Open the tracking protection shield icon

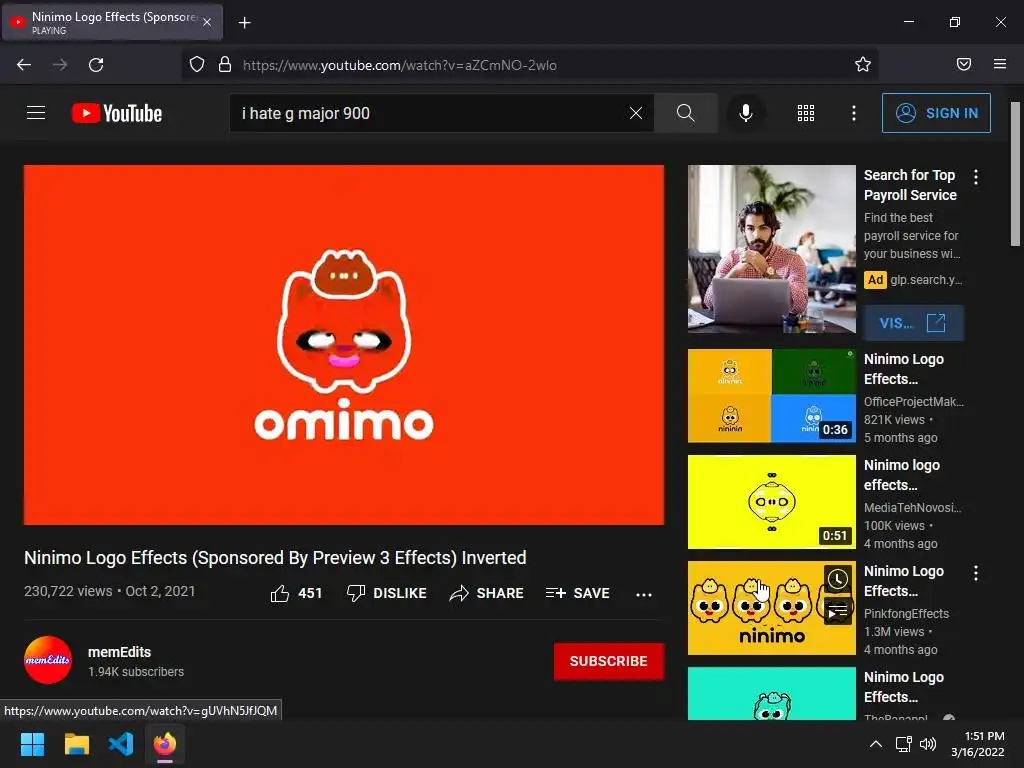tap(197, 65)
